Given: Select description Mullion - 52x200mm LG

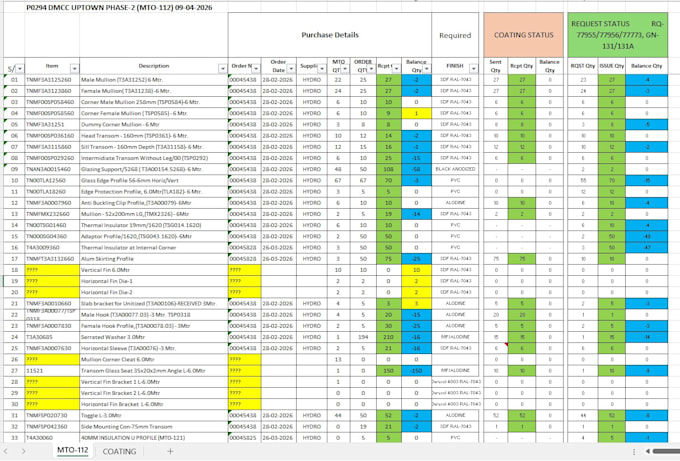Looking at the screenshot, I should (x=154, y=214).
